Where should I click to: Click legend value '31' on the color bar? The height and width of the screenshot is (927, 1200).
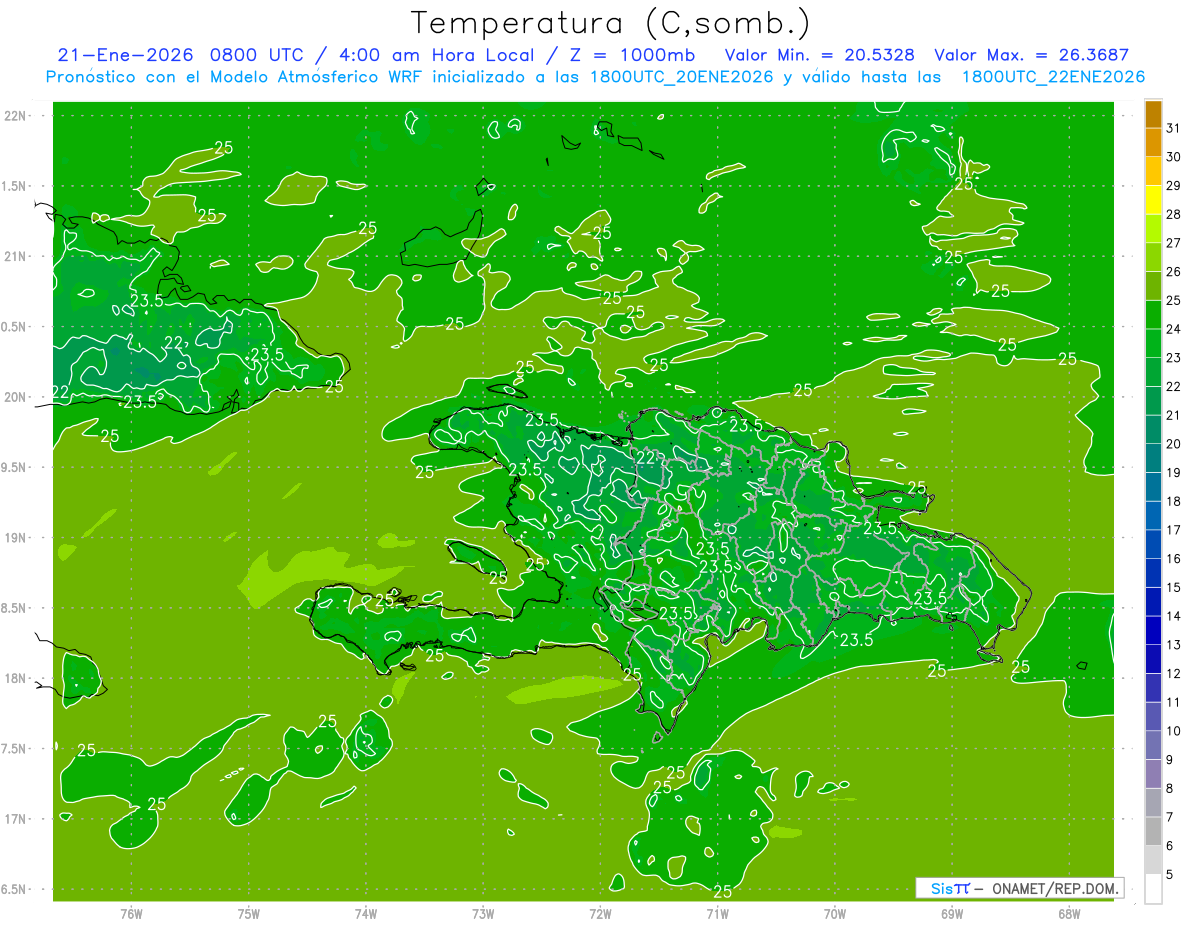(x=1174, y=128)
